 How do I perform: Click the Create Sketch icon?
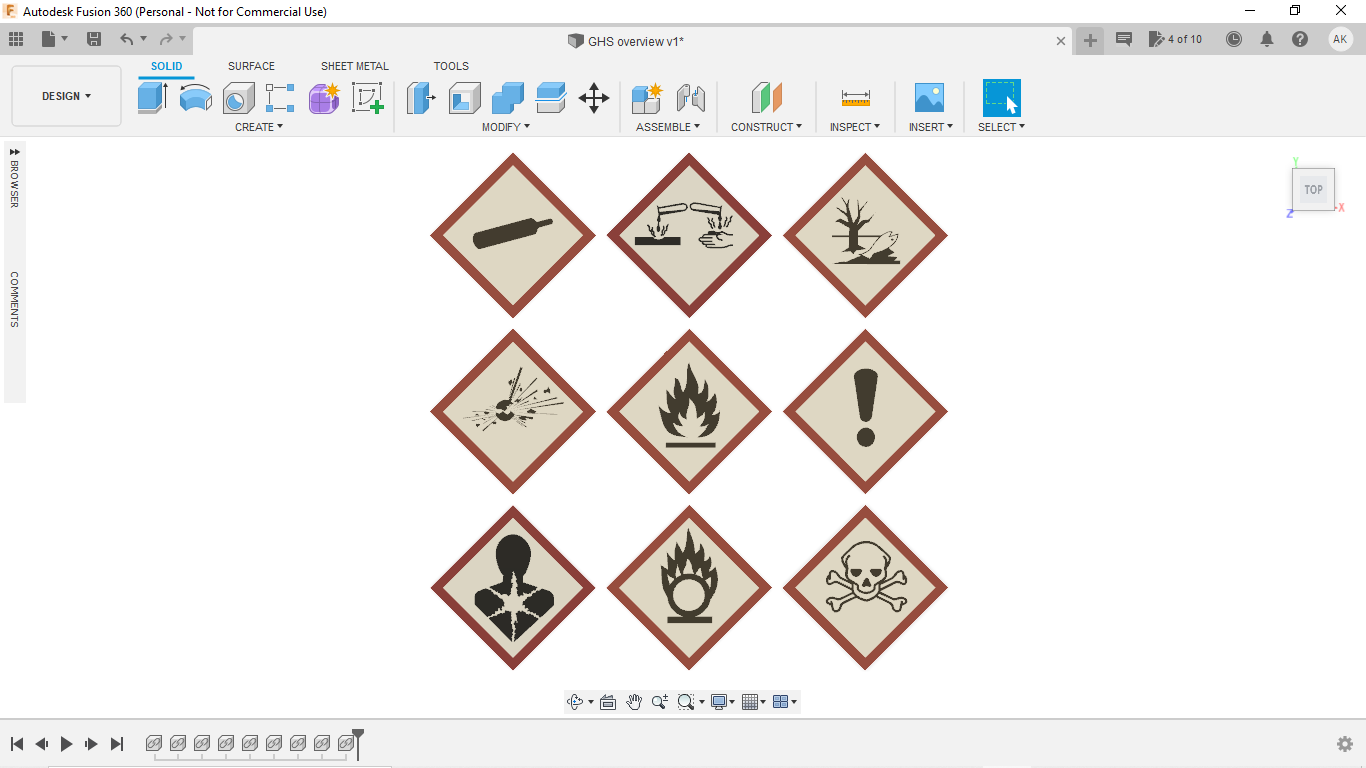pos(367,98)
